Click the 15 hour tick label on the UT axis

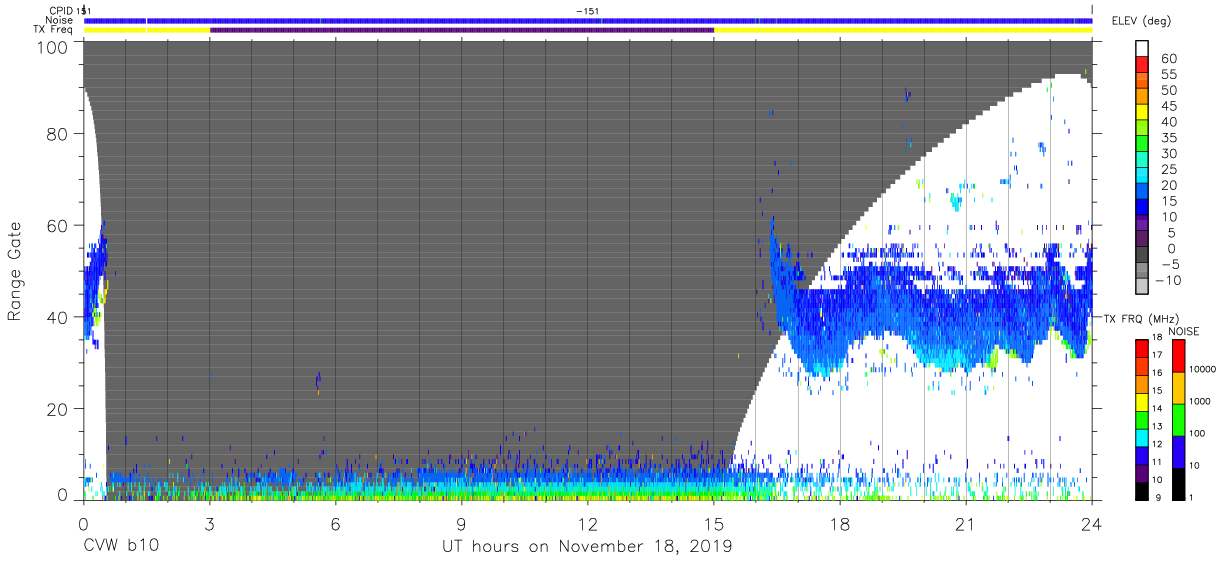click(714, 524)
